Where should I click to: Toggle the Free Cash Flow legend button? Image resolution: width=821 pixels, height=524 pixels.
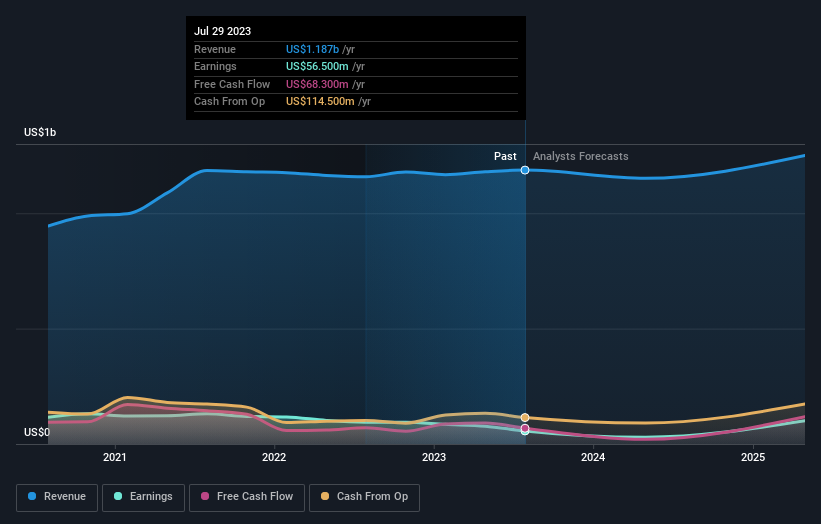[247, 497]
